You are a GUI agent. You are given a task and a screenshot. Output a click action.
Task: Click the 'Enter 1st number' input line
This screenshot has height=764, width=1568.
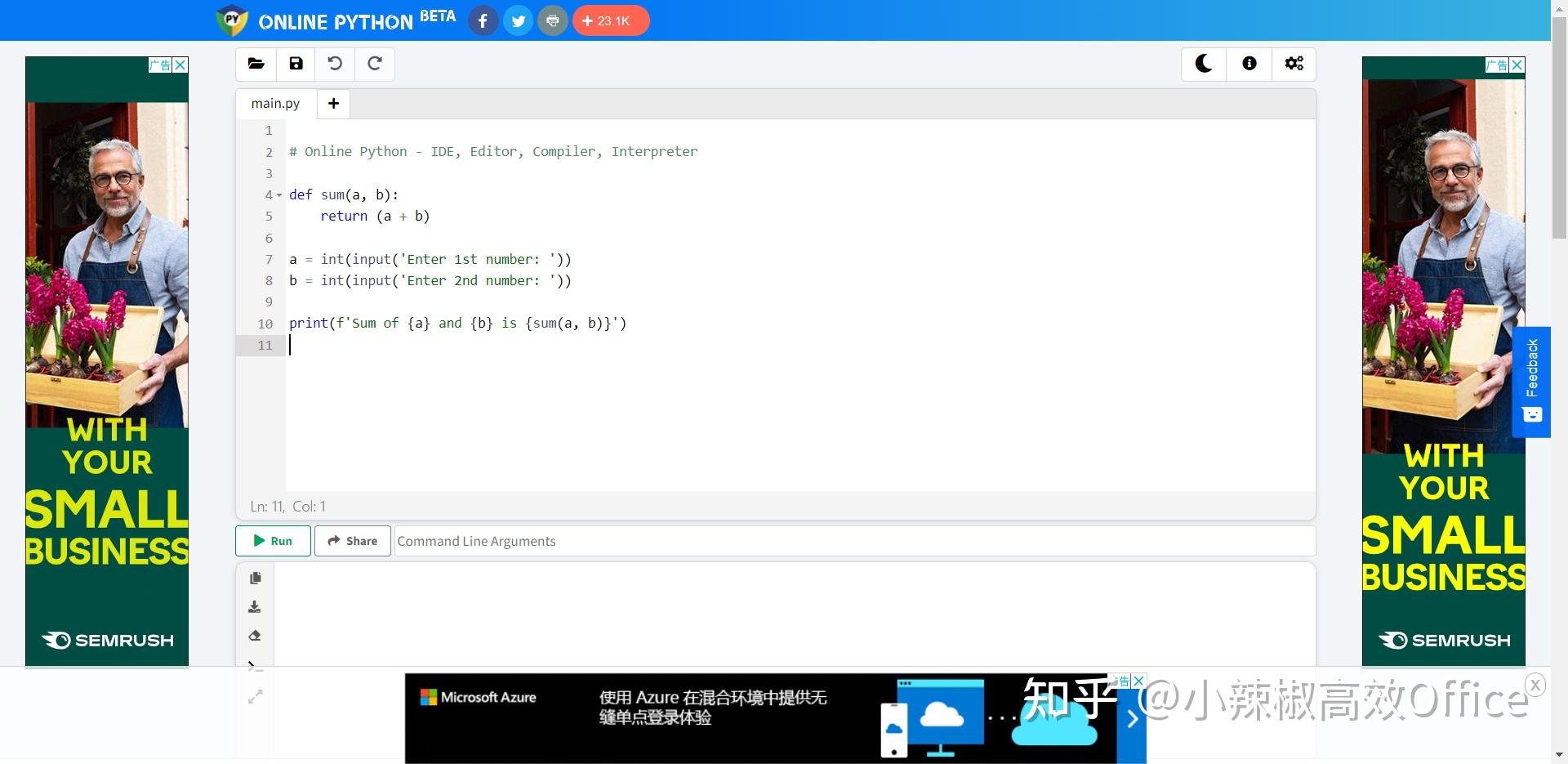(x=430, y=260)
